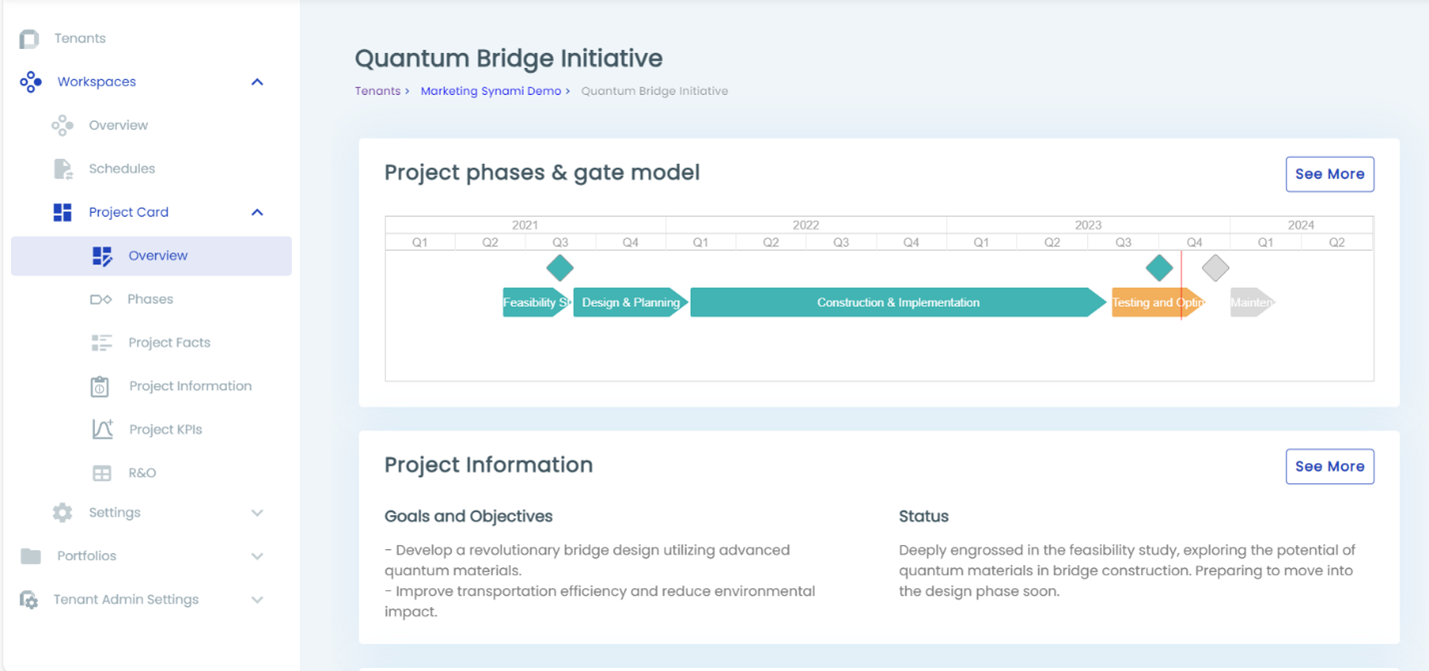This screenshot has height=671, width=1429.
Task: Open Marketing Synami Demo breadcrumb link
Action: pos(490,91)
